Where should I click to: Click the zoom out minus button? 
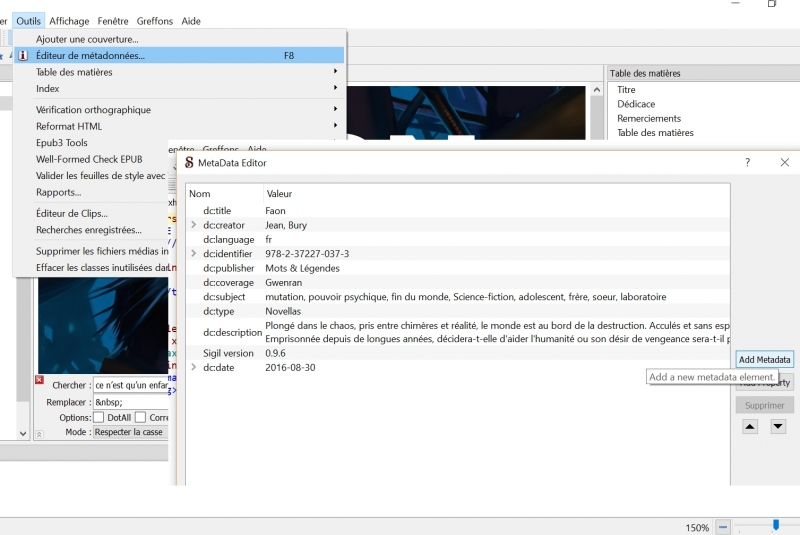coord(723,527)
